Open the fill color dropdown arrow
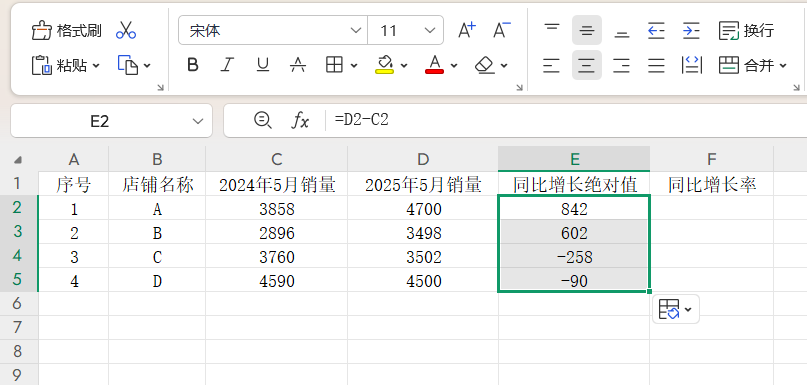Screen dimensions: 807x385 pyautogui.click(x=404, y=65)
